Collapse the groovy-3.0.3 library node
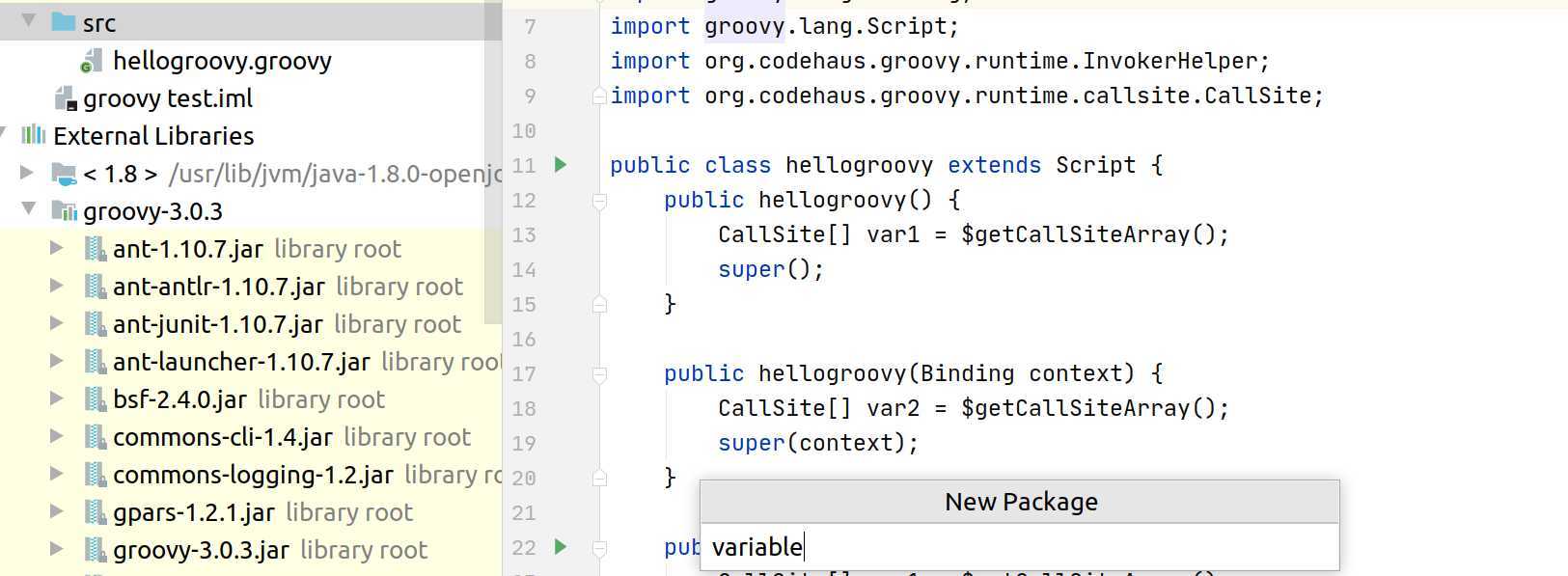 29,208
